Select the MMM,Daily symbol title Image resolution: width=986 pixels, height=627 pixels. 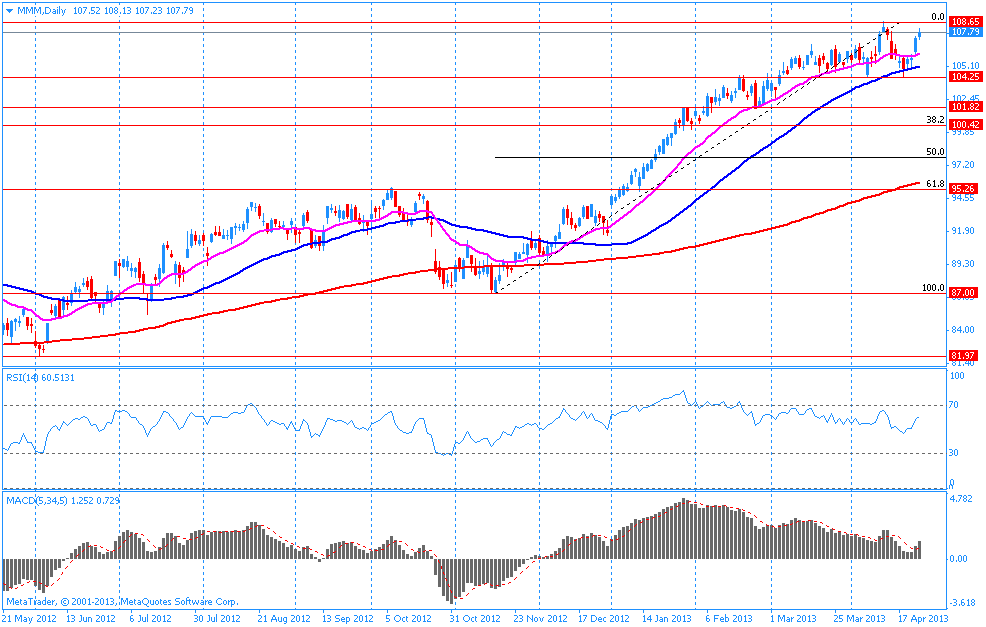(41, 11)
